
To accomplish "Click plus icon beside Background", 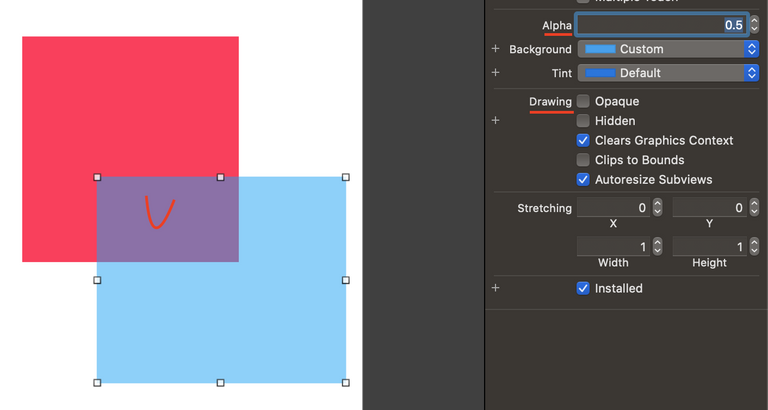I will click(495, 49).
